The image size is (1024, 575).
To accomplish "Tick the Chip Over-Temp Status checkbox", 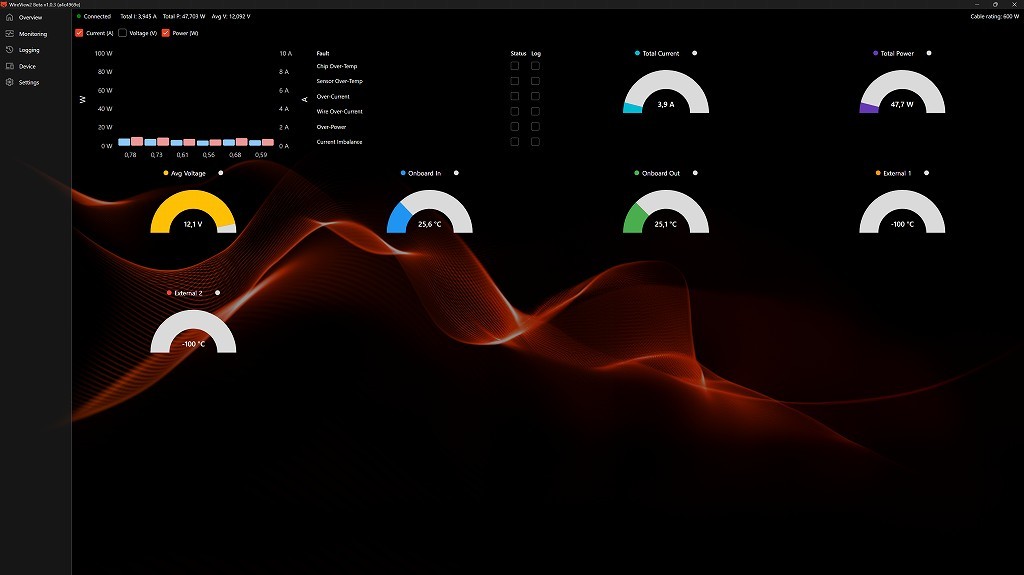I will [x=515, y=66].
